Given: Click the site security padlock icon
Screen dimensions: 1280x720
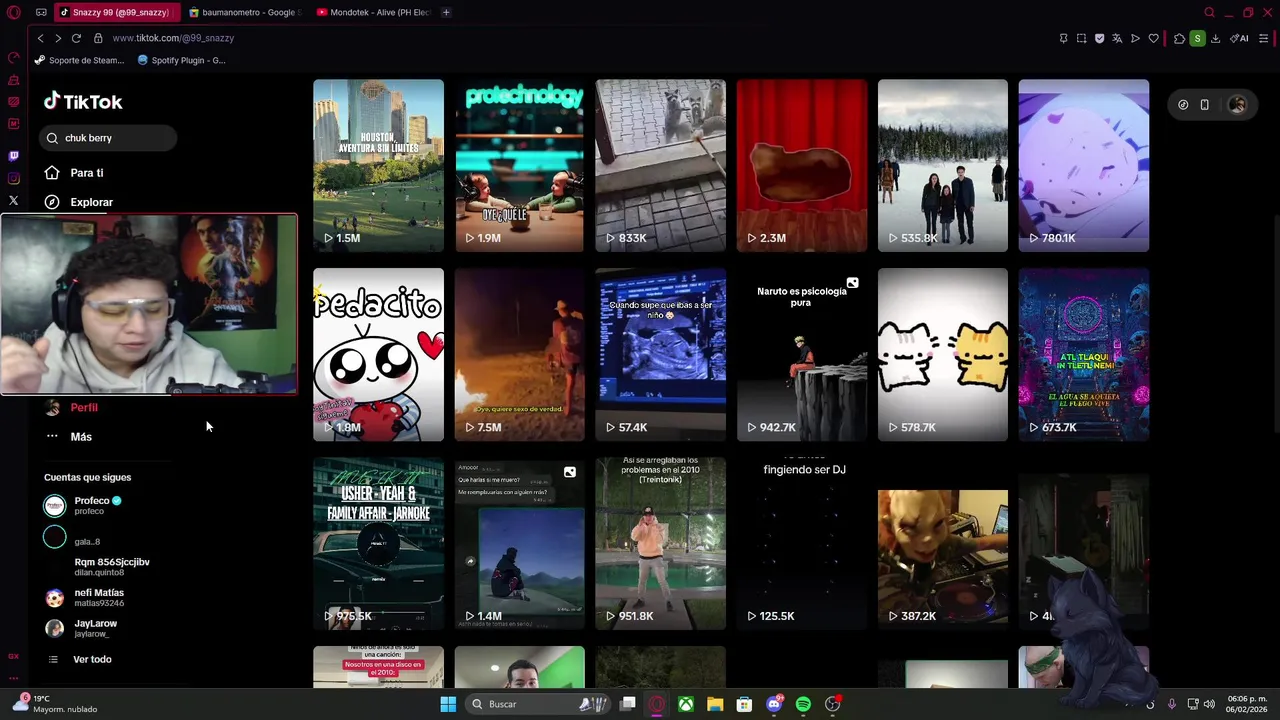Looking at the screenshot, I should click(98, 38).
